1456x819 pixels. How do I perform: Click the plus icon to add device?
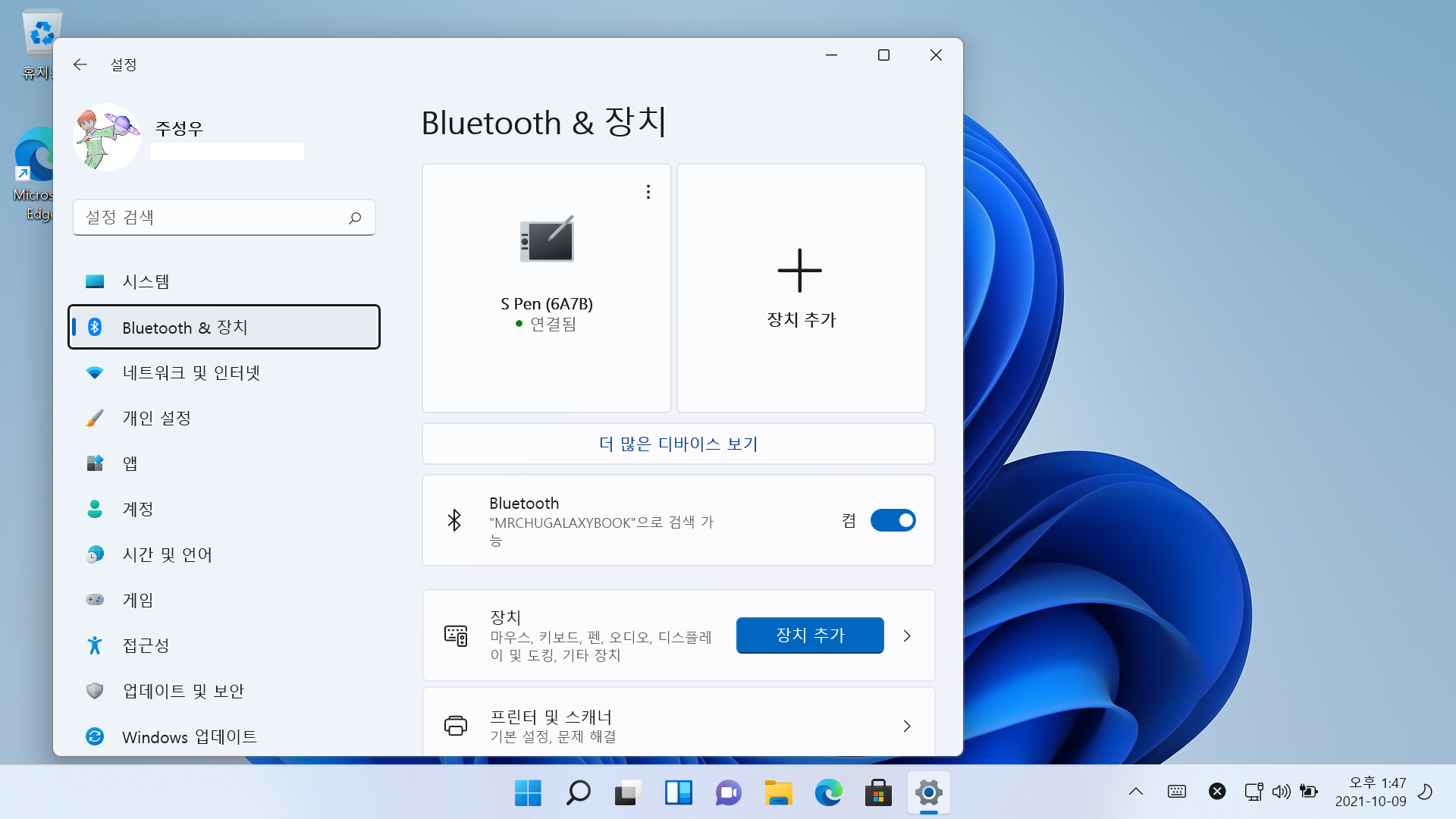[799, 271]
